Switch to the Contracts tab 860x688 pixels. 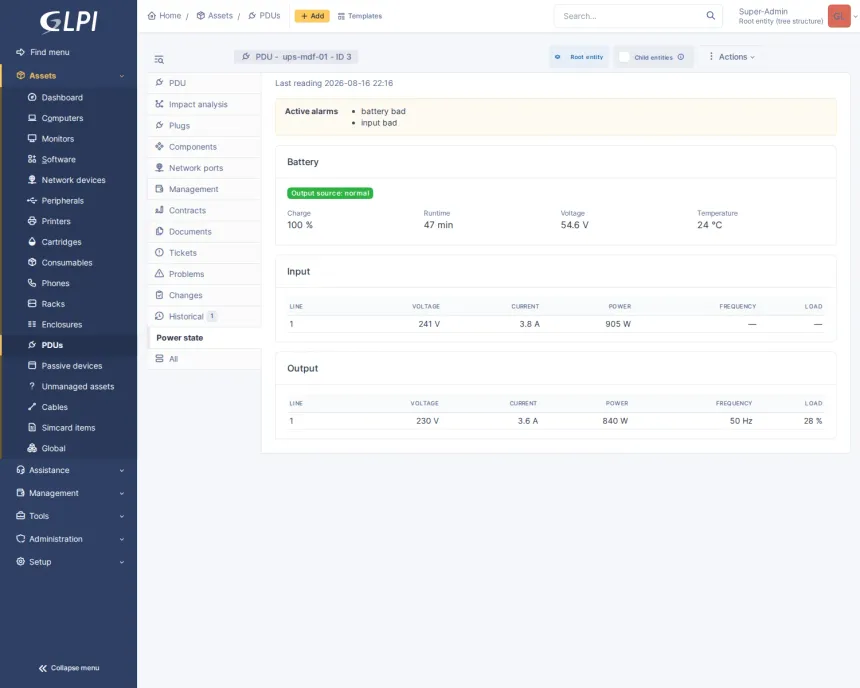pos(204,210)
